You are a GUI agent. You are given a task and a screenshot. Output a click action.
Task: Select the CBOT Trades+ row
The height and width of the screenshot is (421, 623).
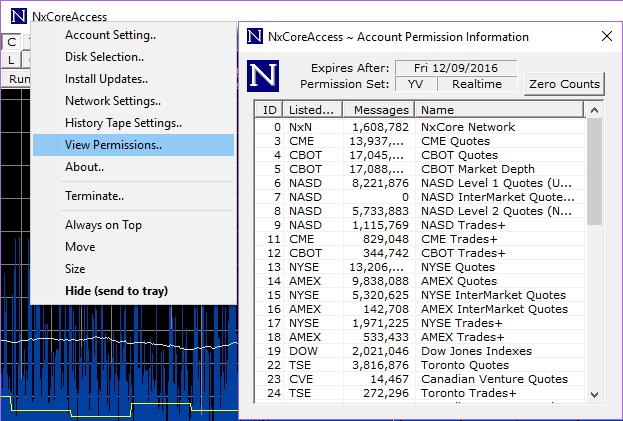(x=420, y=253)
